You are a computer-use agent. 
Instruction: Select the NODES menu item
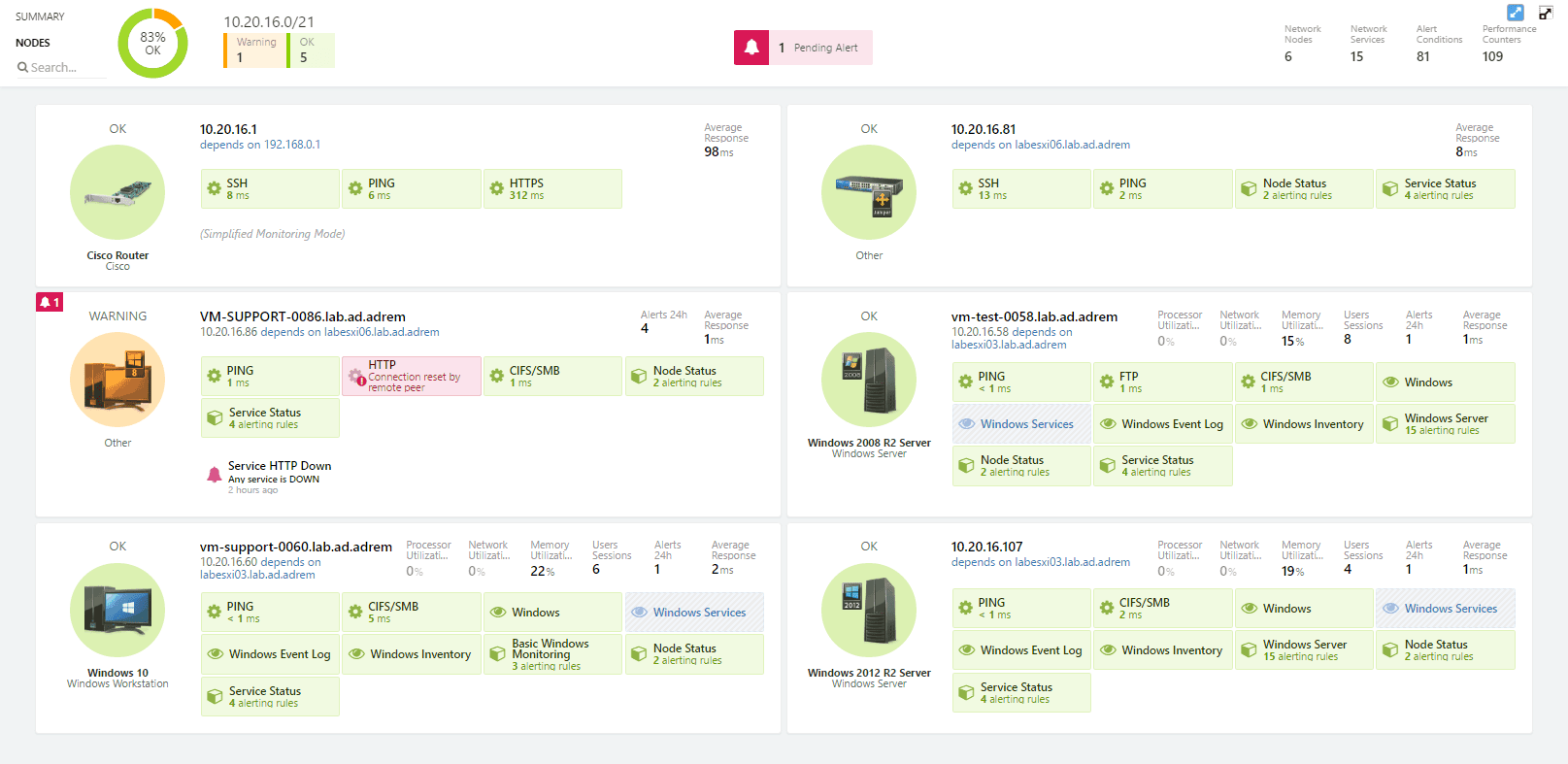[x=33, y=43]
